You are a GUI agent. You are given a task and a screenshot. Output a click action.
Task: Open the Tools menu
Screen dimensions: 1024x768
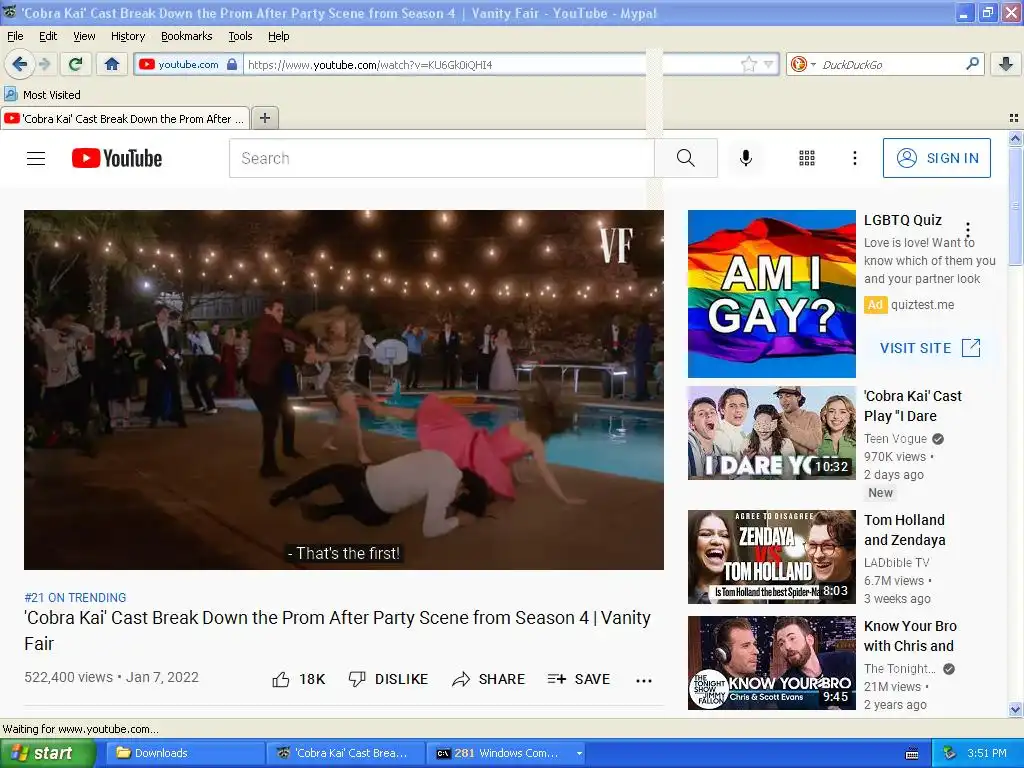(240, 36)
